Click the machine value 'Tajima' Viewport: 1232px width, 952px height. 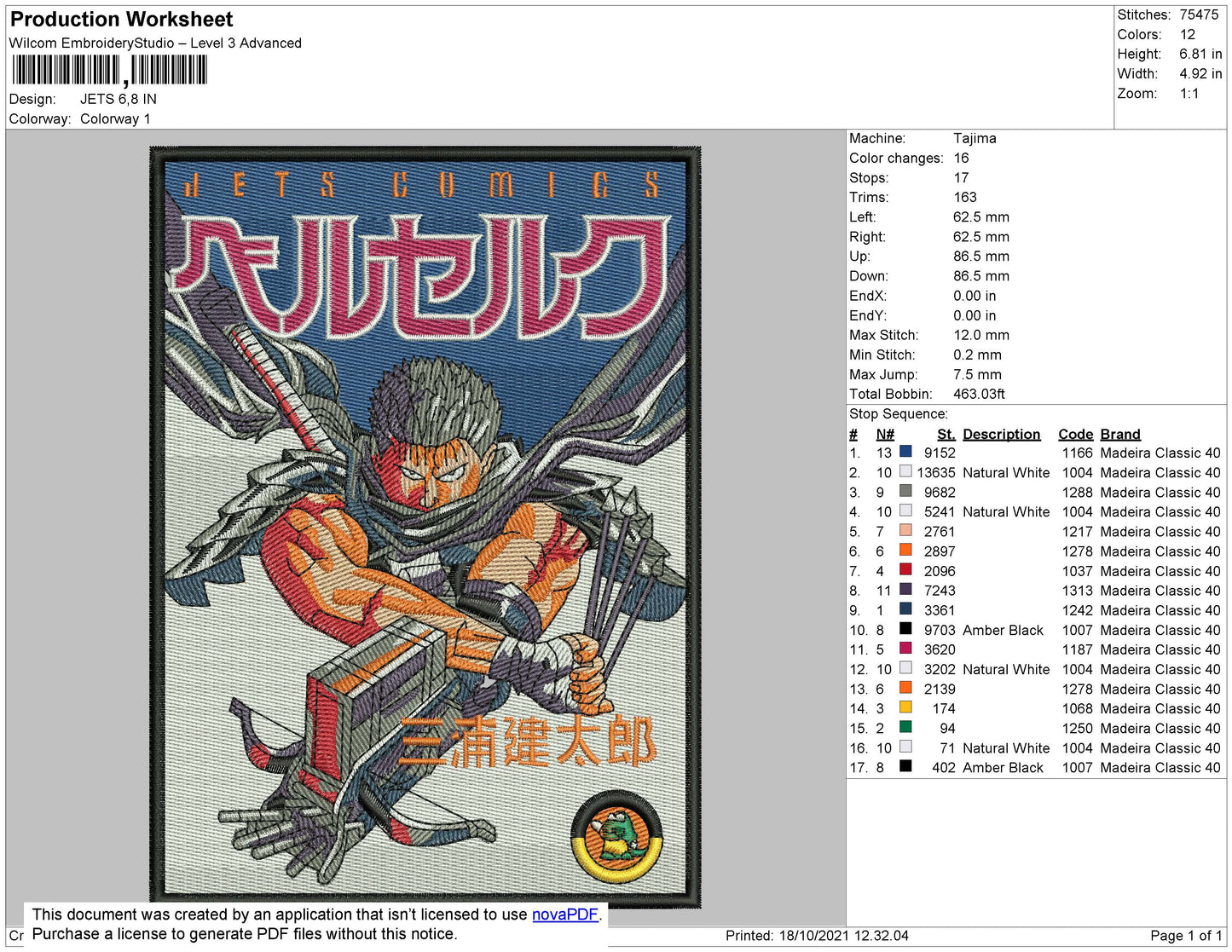(975, 138)
